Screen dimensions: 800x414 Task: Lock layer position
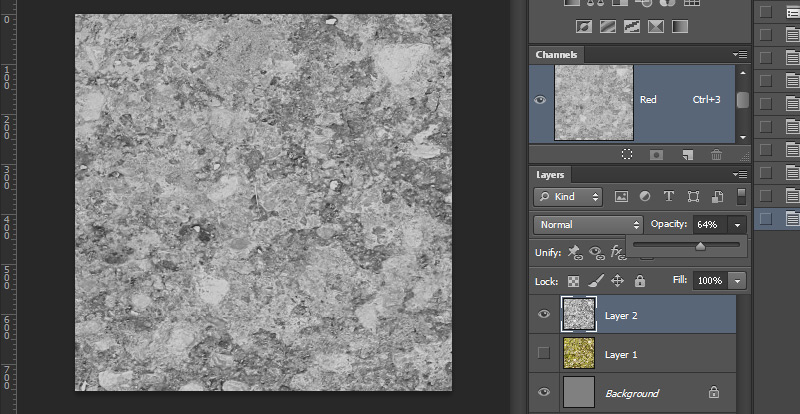point(617,281)
